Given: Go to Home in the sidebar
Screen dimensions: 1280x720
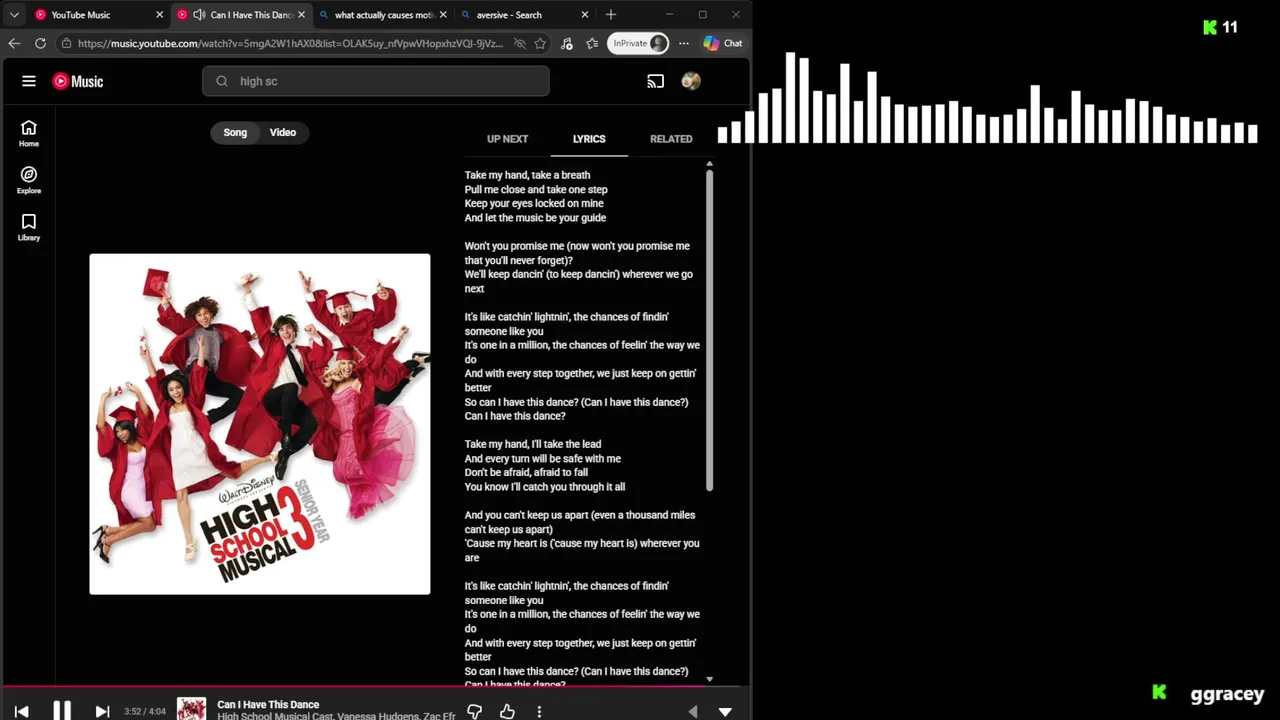Looking at the screenshot, I should [29, 134].
